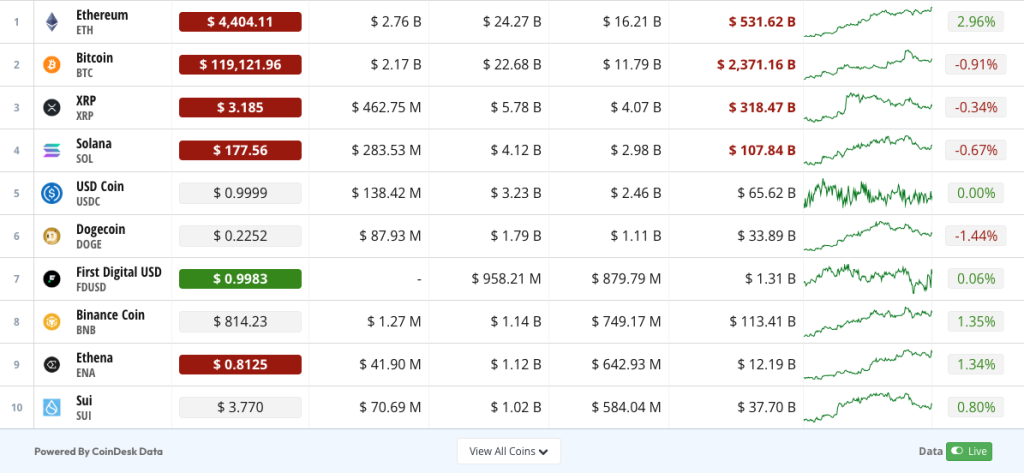The height and width of the screenshot is (473, 1024).
Task: Open the Bitcoin sparkline price chart
Action: [868, 65]
